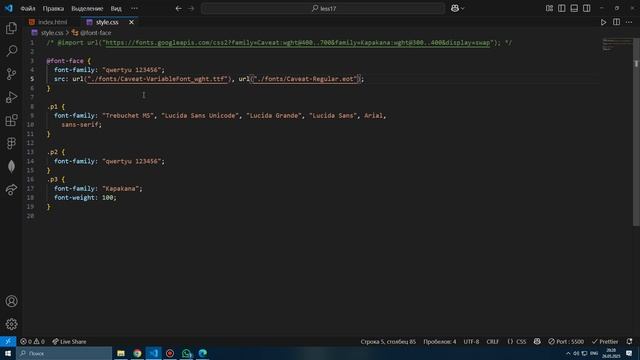Viewport: 640px width, 360px height.
Task: Open the Explorer view in activity bar
Action: [x=11, y=28]
